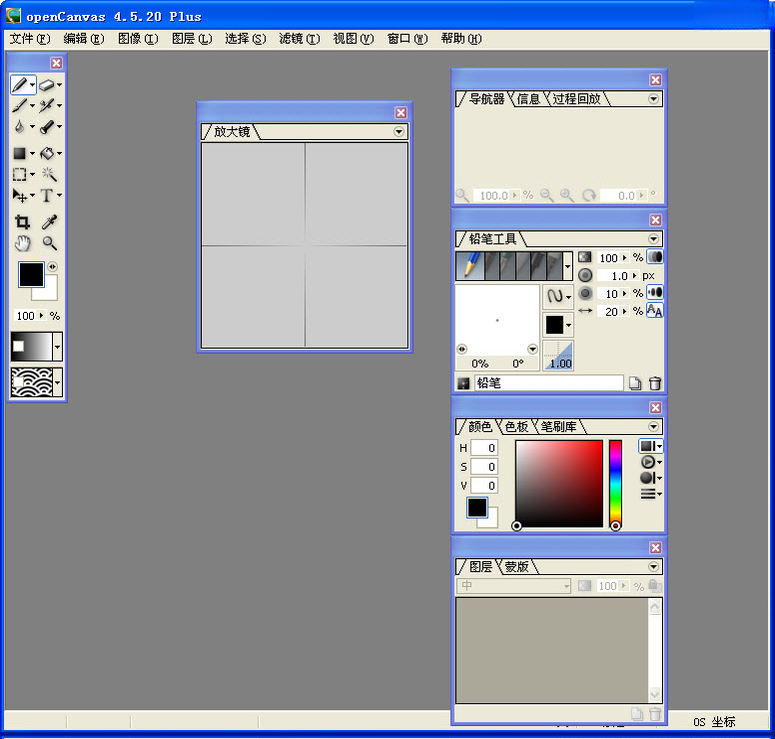Switch to the 过程回放 tab
The image size is (775, 739).
click(x=576, y=99)
